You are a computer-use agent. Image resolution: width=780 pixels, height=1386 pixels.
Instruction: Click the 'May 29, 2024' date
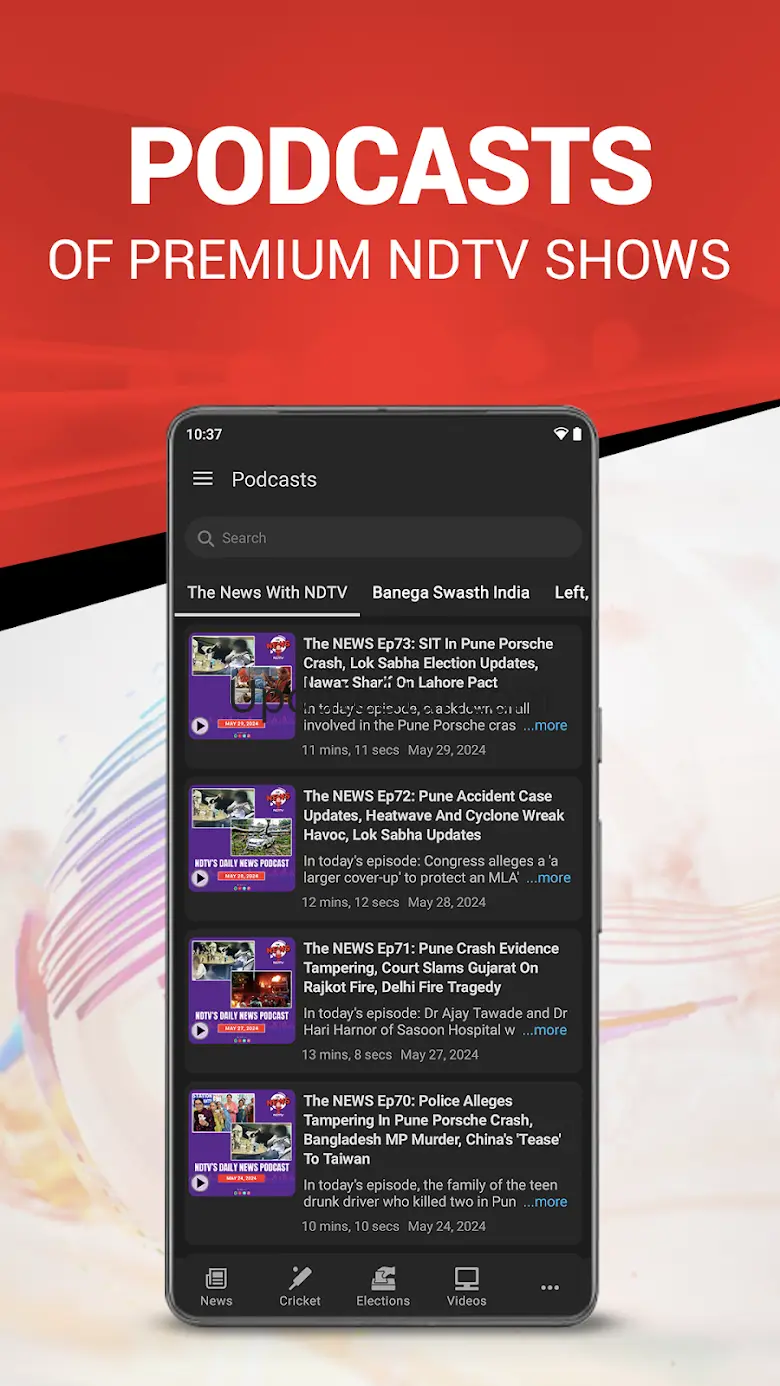[x=447, y=750]
